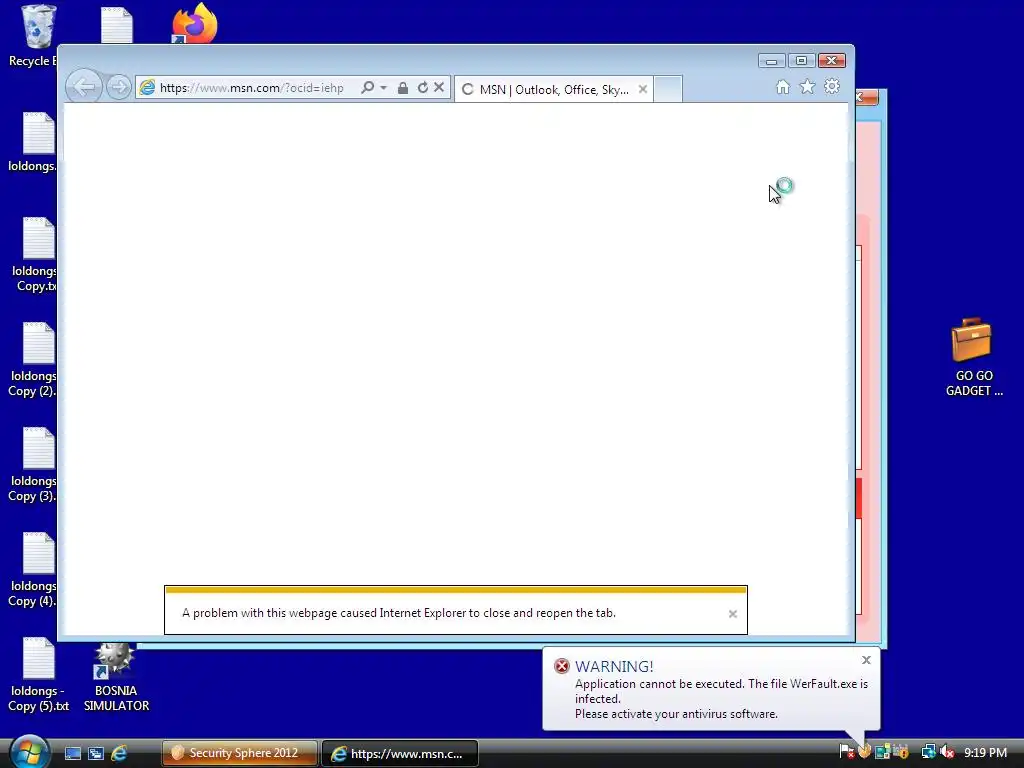Click Switch between windows quick launch icon
The image size is (1024, 768).
point(96,754)
